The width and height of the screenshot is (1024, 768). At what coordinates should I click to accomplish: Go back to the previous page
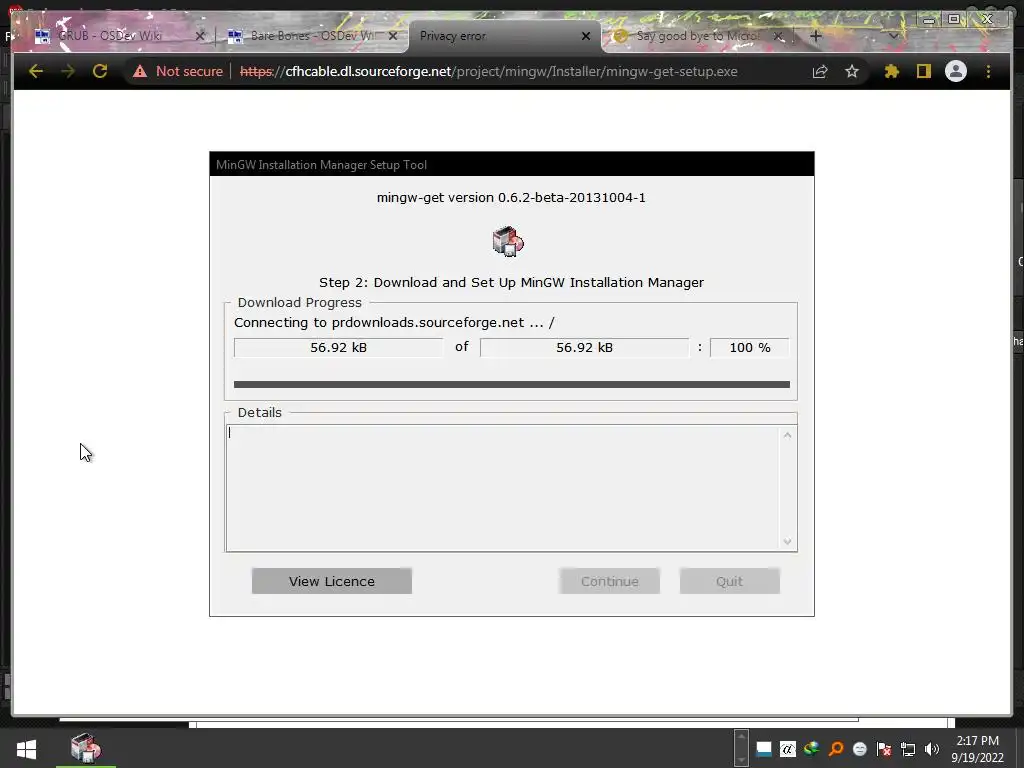tap(36, 71)
